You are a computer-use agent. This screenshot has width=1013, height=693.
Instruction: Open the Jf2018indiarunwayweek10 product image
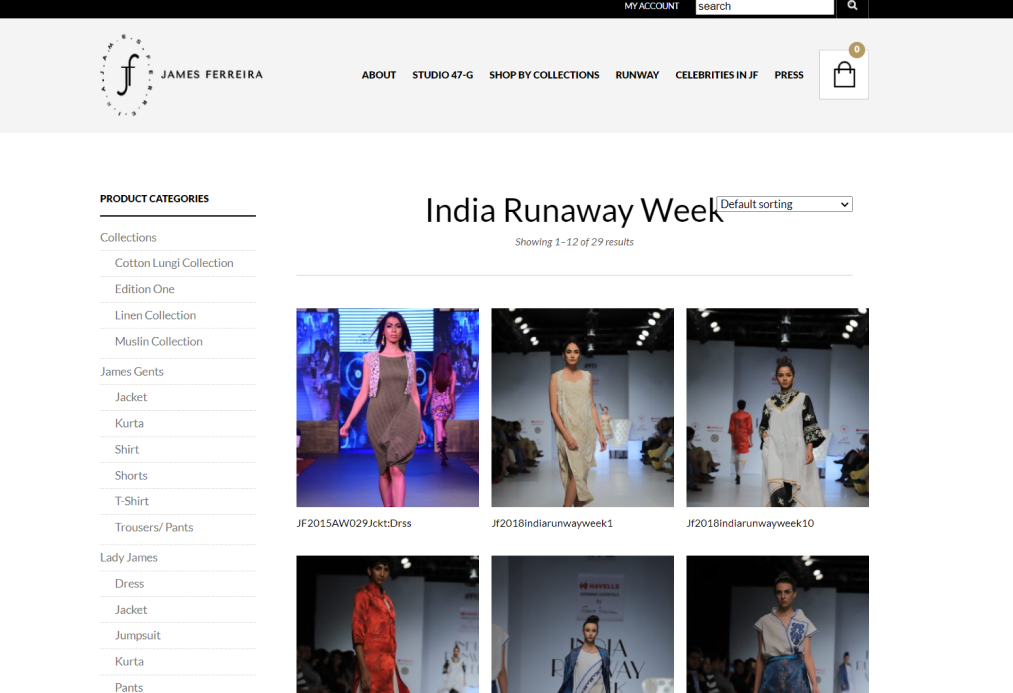click(x=777, y=408)
